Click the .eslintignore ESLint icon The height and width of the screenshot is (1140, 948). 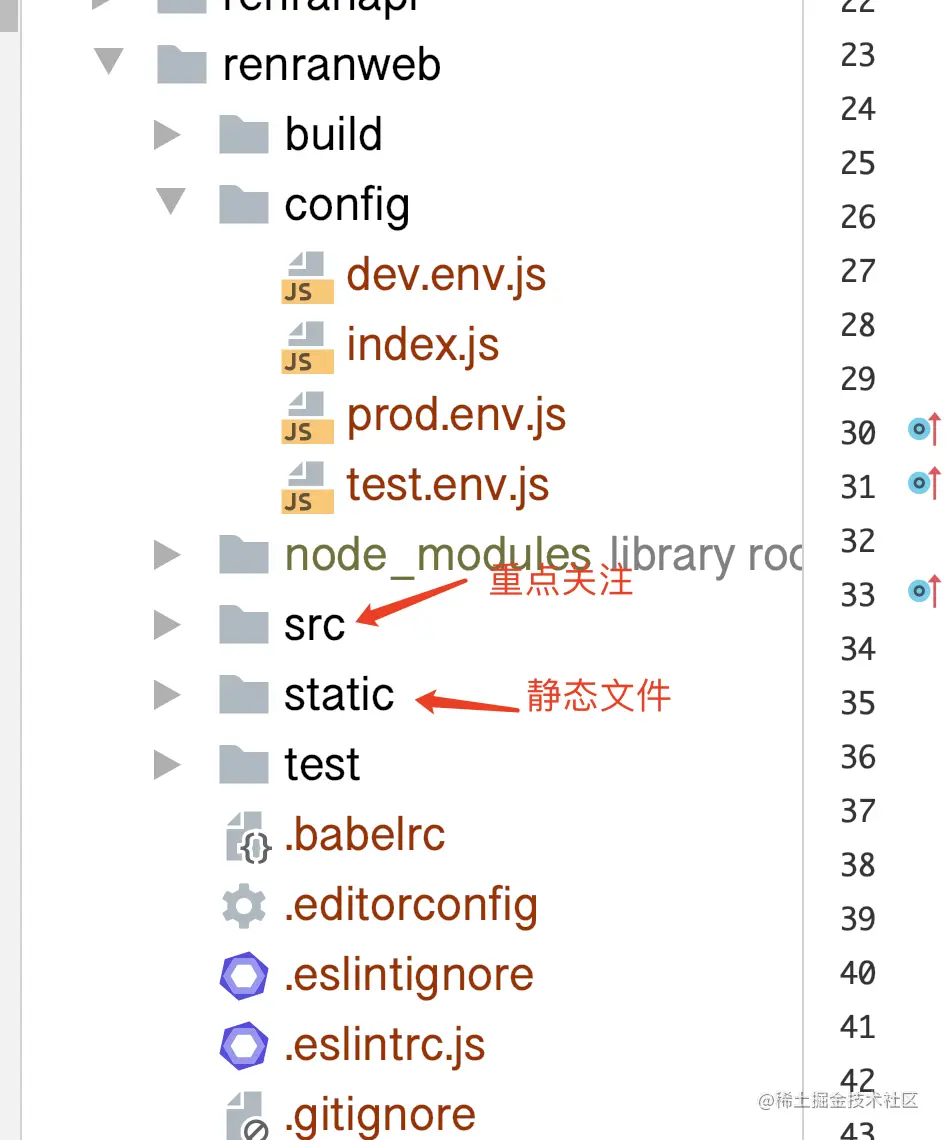244,976
